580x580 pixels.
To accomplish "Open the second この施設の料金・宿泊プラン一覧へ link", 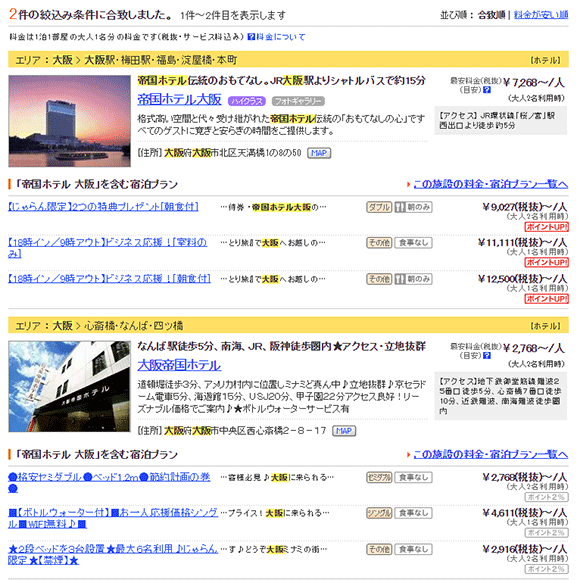I will coord(490,454).
